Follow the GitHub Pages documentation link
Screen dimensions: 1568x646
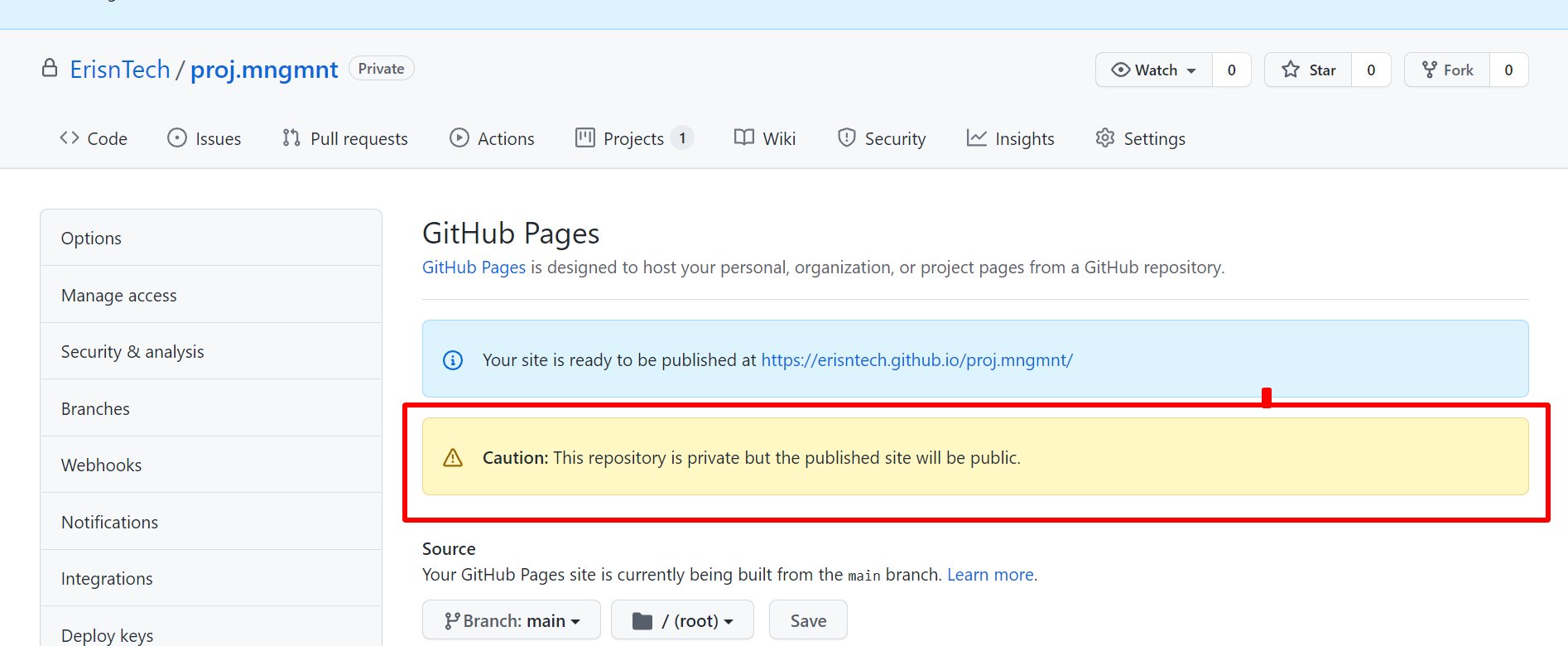click(x=474, y=268)
